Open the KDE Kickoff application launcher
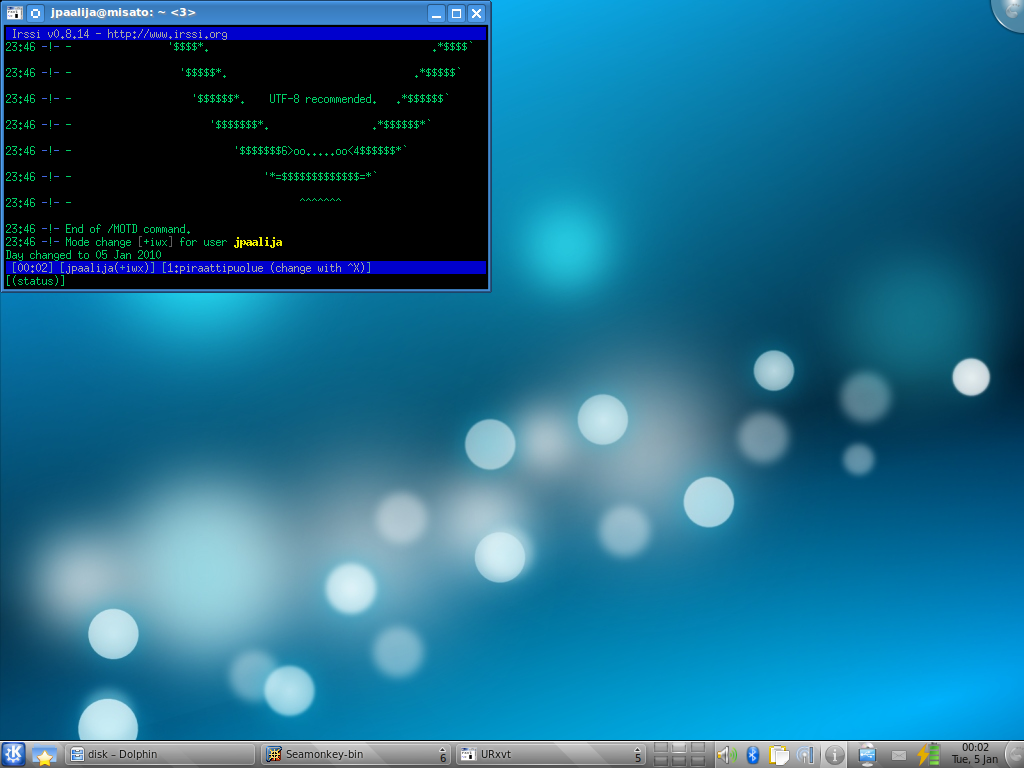This screenshot has width=1024, height=768. tap(13, 754)
